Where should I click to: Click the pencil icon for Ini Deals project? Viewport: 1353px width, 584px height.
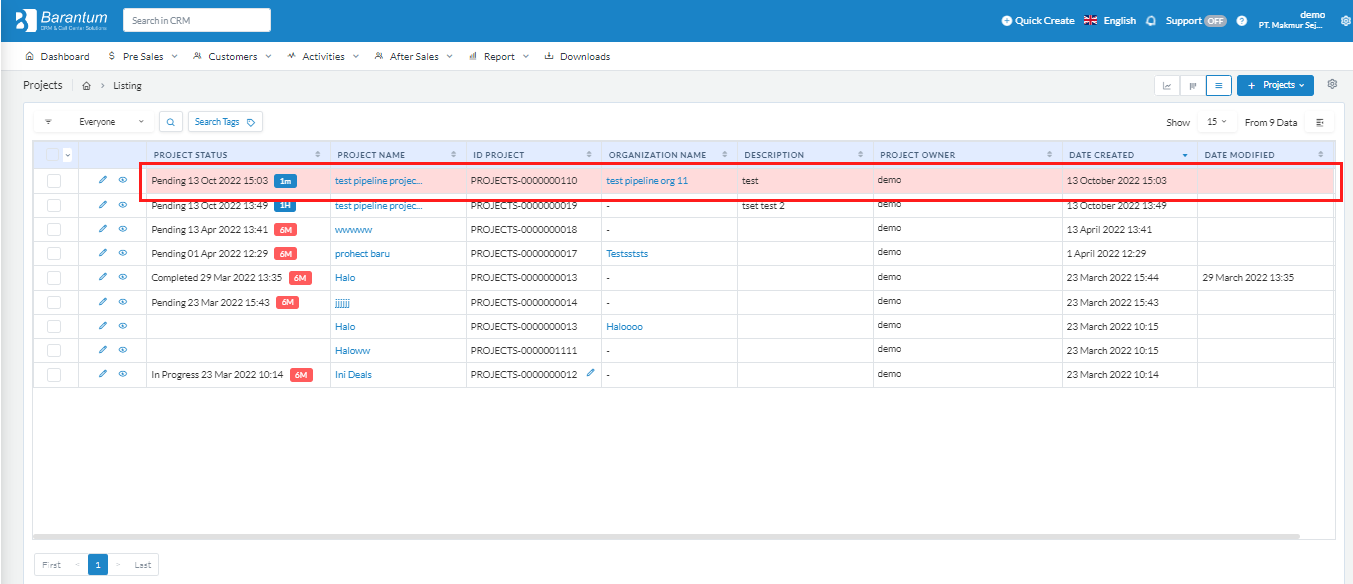(x=102, y=374)
